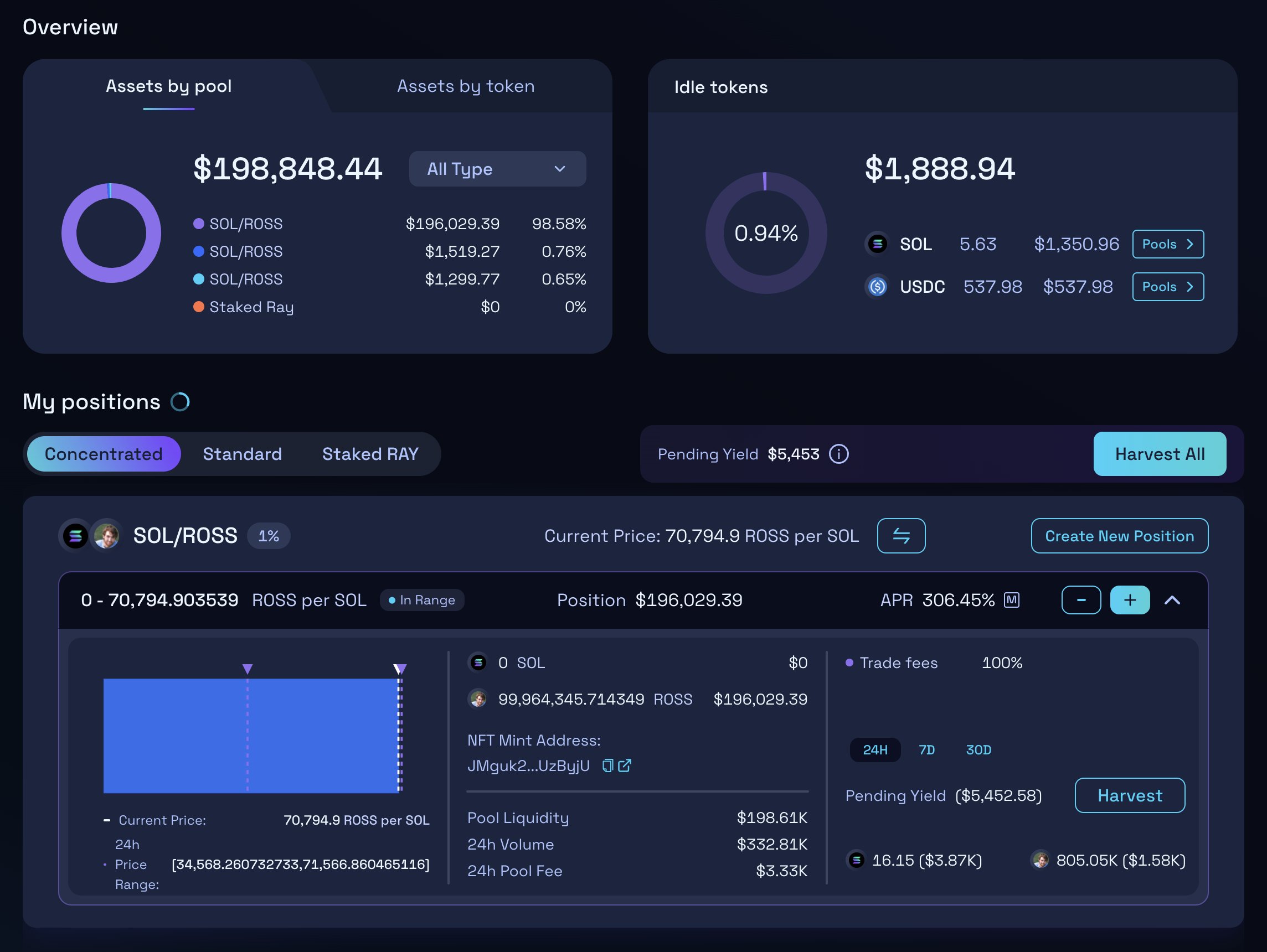
Task: Click the 24h price range values text
Action: 300,864
